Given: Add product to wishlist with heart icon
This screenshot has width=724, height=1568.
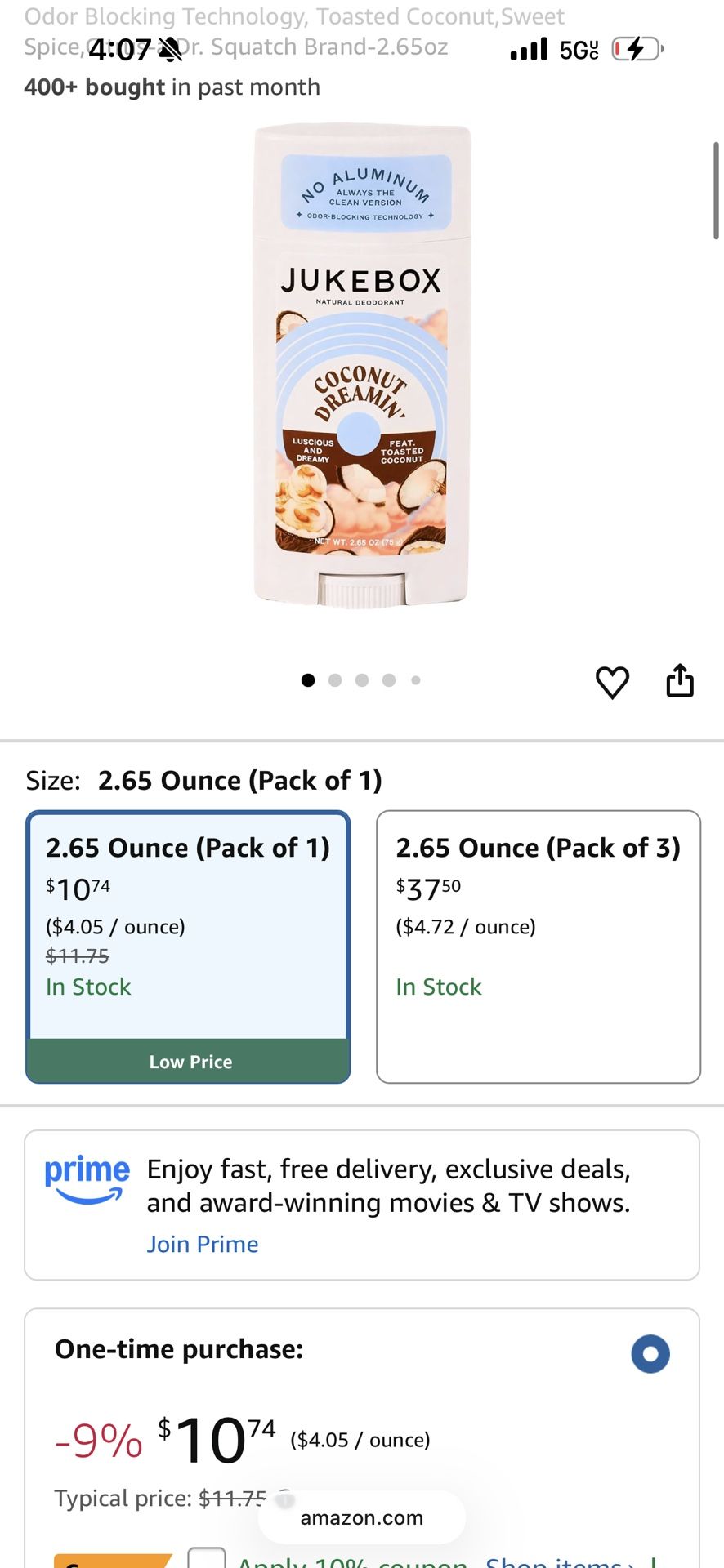Looking at the screenshot, I should [612, 682].
